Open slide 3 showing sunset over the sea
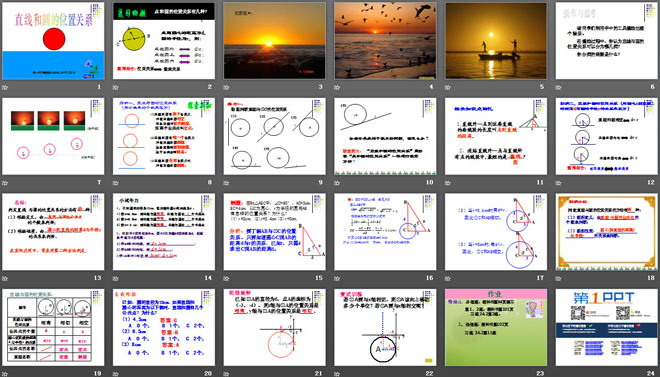 point(274,41)
